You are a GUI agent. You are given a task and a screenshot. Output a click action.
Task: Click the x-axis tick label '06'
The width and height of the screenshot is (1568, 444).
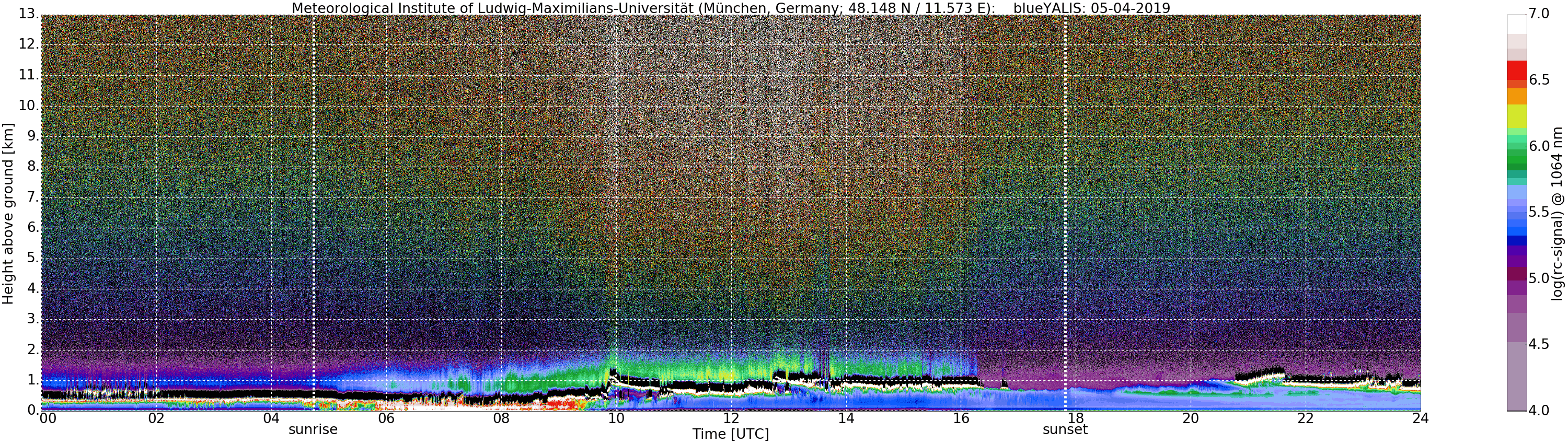coord(387,418)
